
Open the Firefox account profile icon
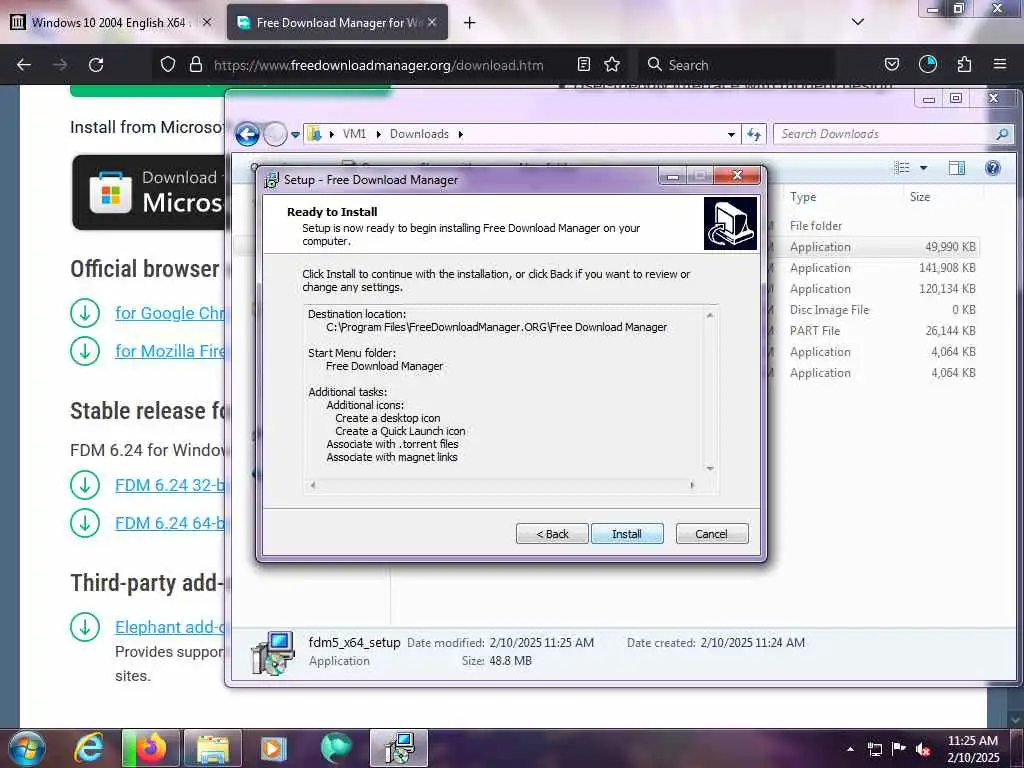(x=928, y=64)
